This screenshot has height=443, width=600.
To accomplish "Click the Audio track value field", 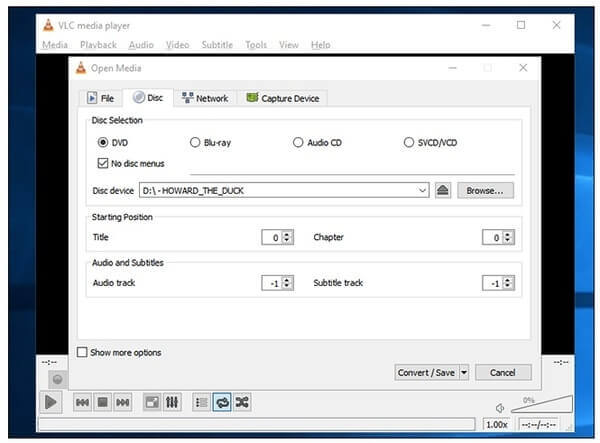I will pyautogui.click(x=272, y=283).
